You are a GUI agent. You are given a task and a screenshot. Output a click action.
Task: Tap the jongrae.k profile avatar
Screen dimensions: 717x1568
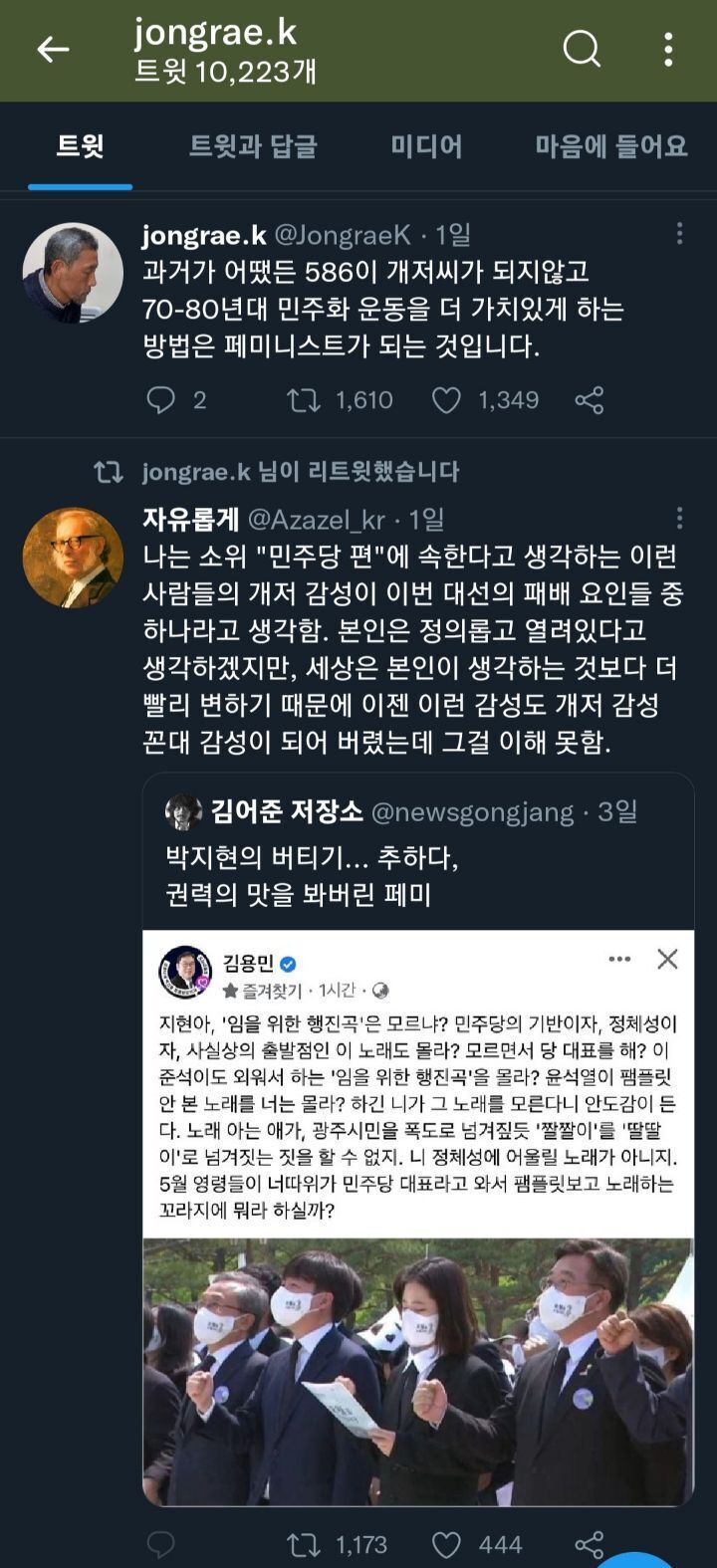click(73, 274)
